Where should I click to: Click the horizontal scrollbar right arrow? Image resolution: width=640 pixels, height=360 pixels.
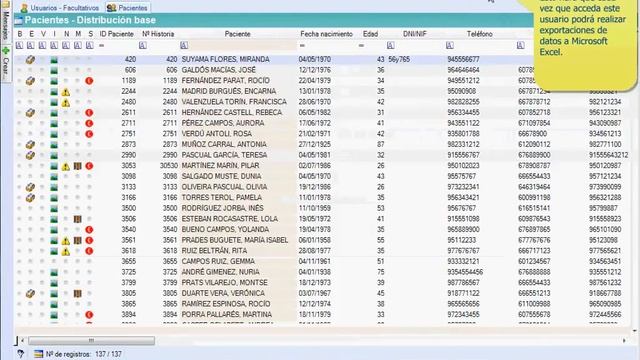point(624,340)
